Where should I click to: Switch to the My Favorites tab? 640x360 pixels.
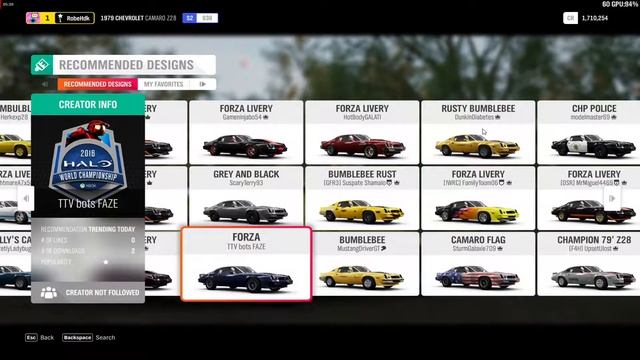pos(163,84)
